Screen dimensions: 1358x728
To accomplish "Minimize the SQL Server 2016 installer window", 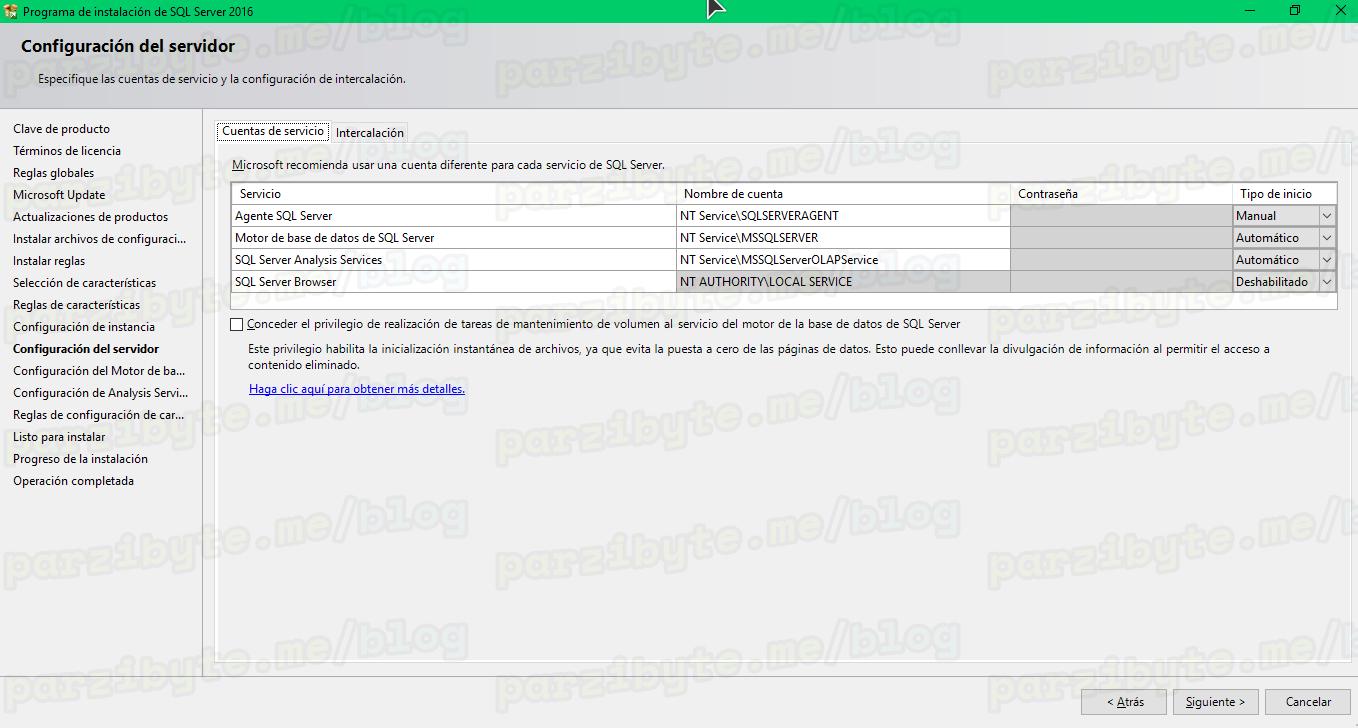I will point(1249,11).
